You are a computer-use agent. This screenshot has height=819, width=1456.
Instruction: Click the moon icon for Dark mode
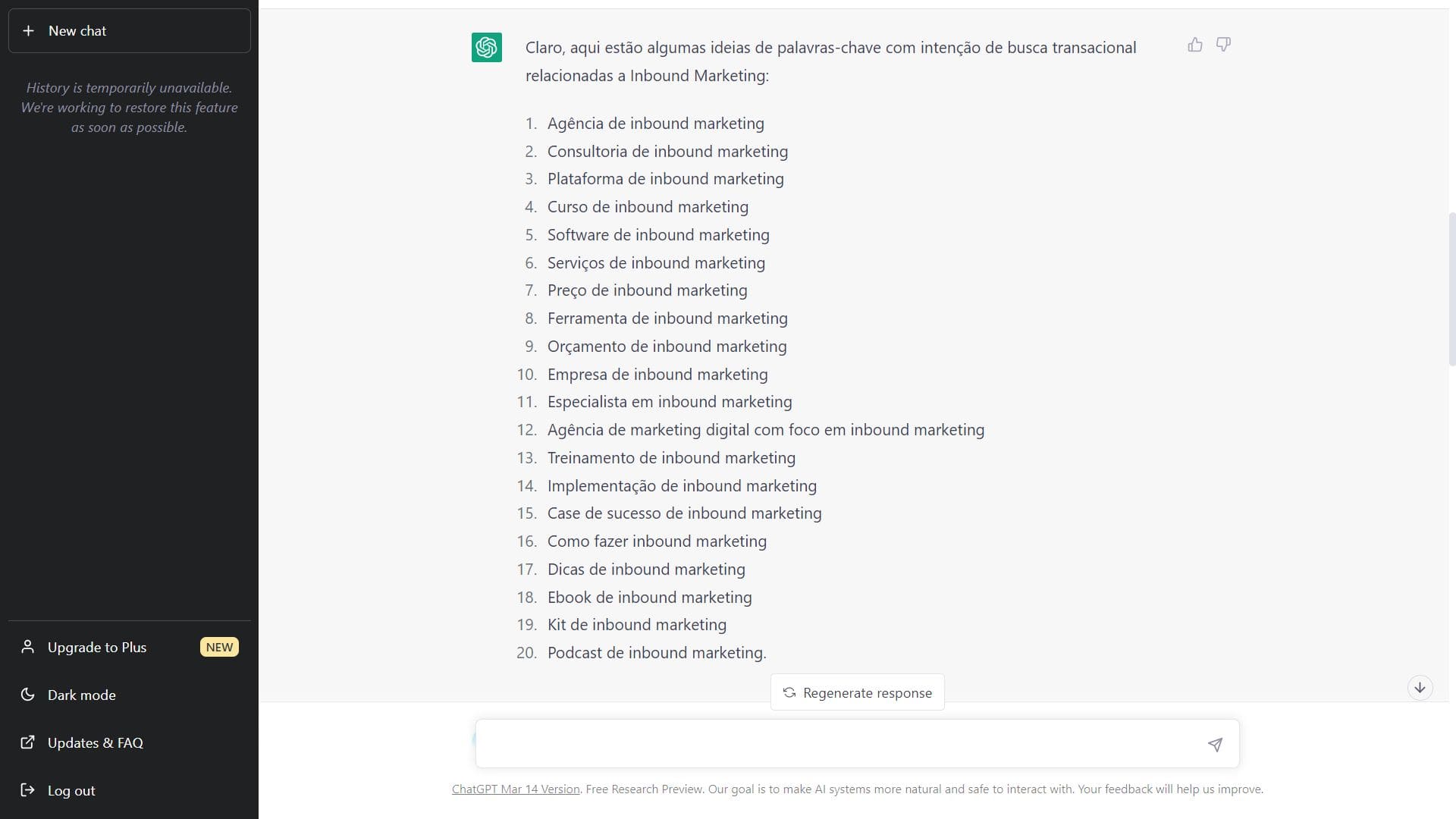point(28,695)
